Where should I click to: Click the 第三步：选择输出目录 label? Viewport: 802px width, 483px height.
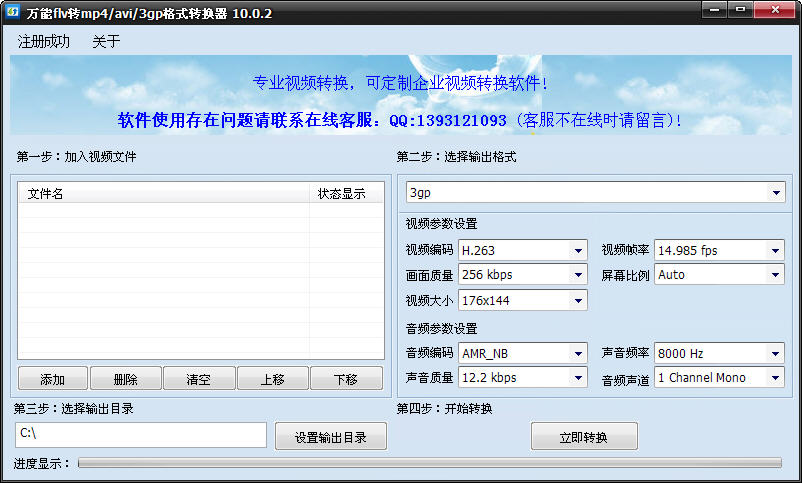coord(74,408)
